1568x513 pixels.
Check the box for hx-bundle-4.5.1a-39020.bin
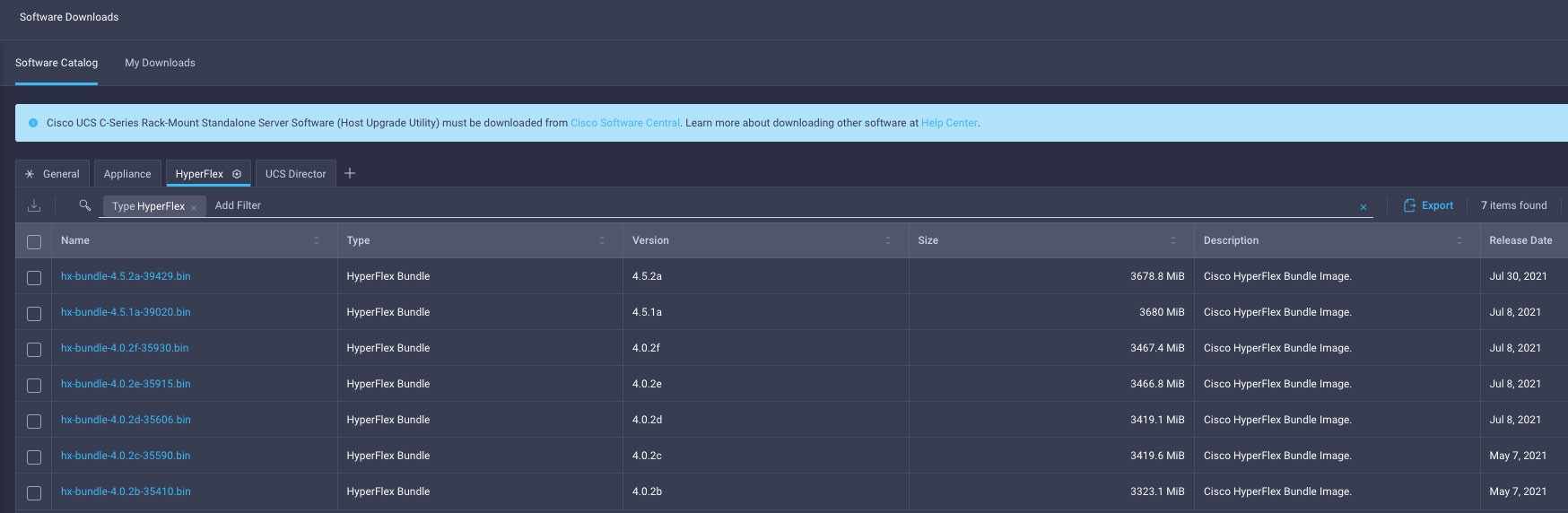(x=34, y=313)
